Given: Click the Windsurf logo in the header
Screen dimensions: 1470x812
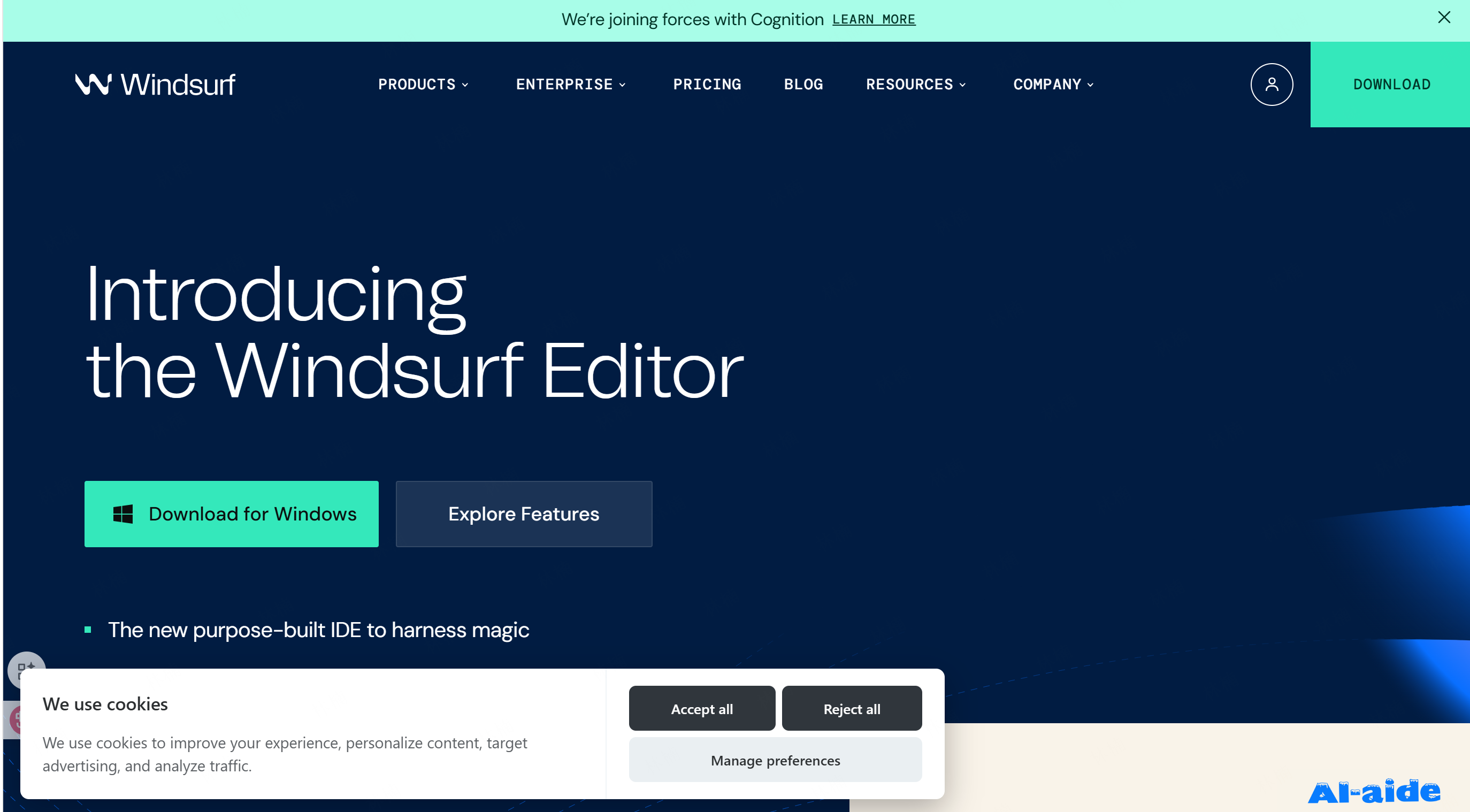Looking at the screenshot, I should point(155,85).
